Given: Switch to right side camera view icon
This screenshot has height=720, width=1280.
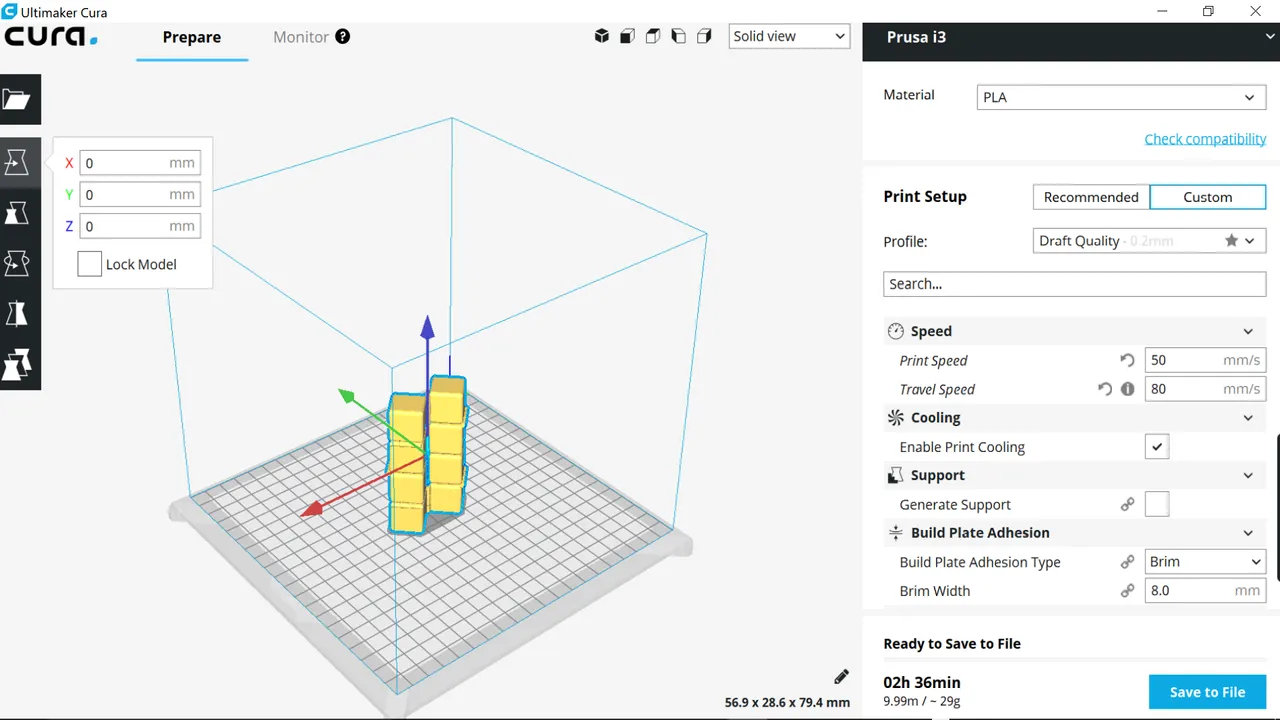Looking at the screenshot, I should [x=704, y=36].
